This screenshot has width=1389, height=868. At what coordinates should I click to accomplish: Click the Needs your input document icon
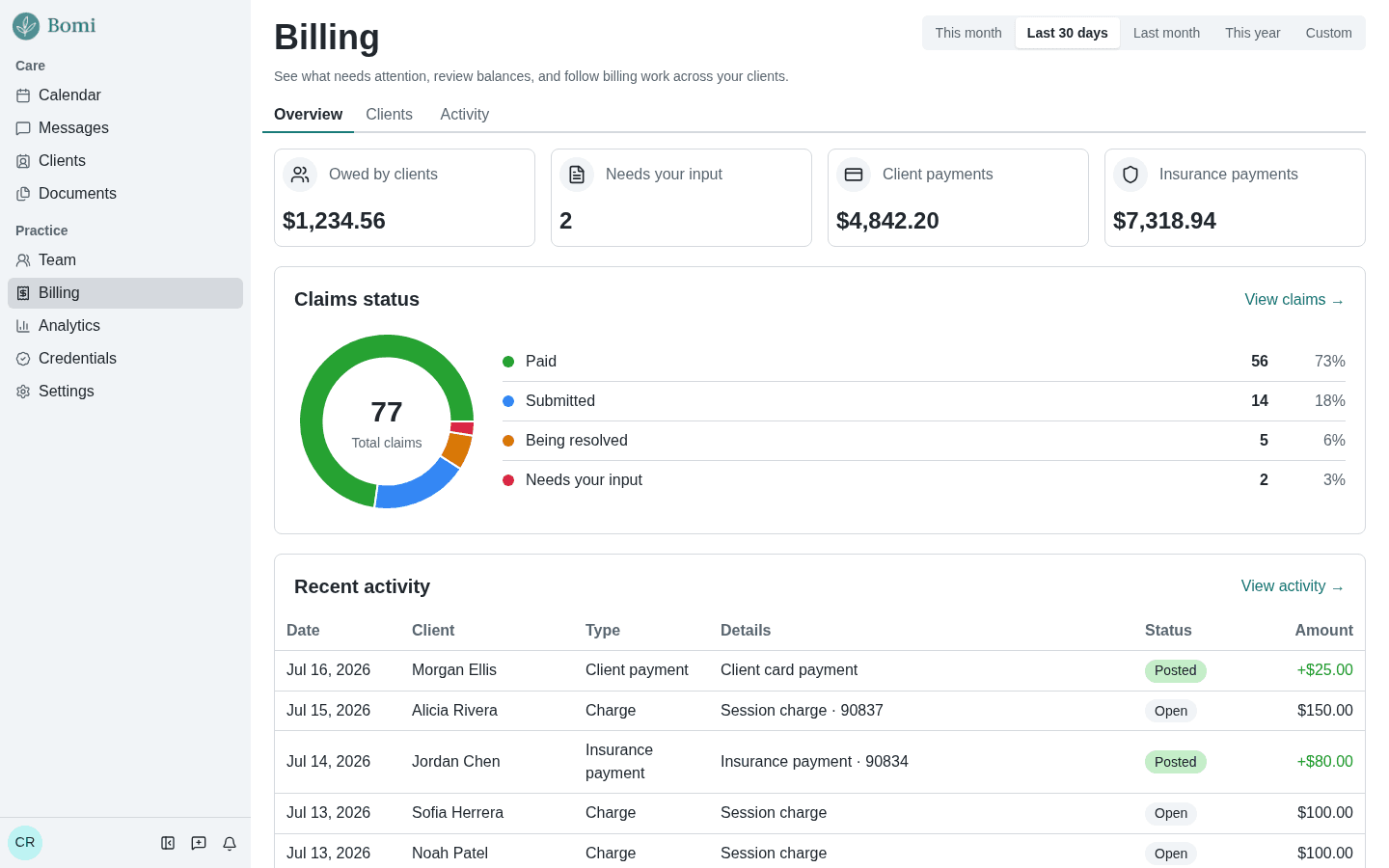pos(577,175)
